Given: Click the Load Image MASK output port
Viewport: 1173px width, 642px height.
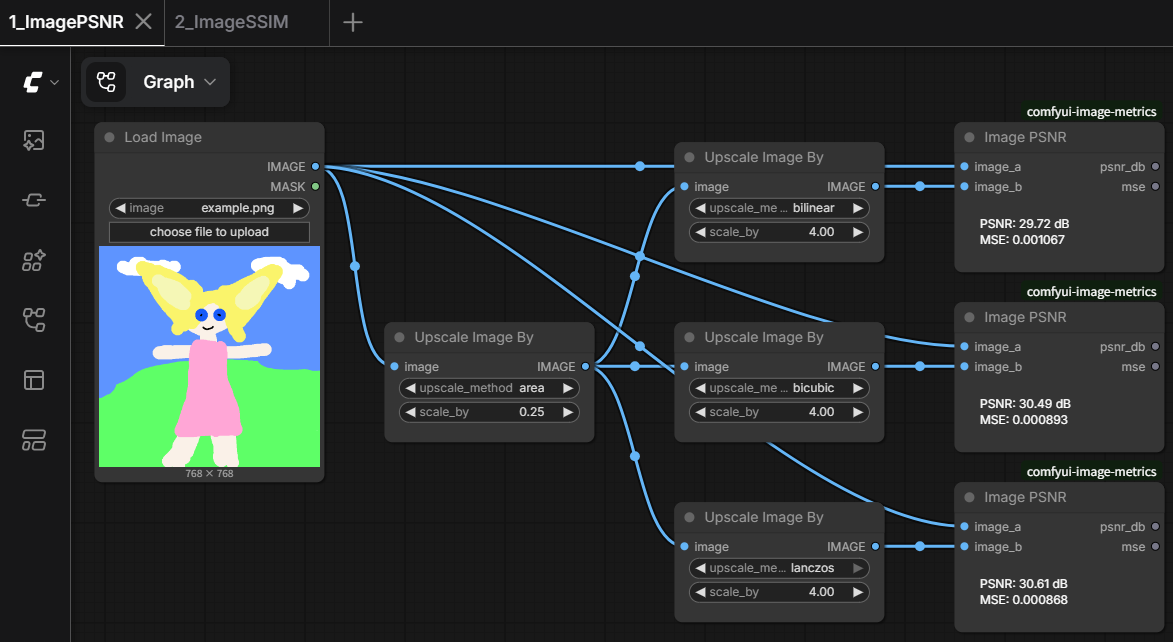Looking at the screenshot, I should [316, 186].
